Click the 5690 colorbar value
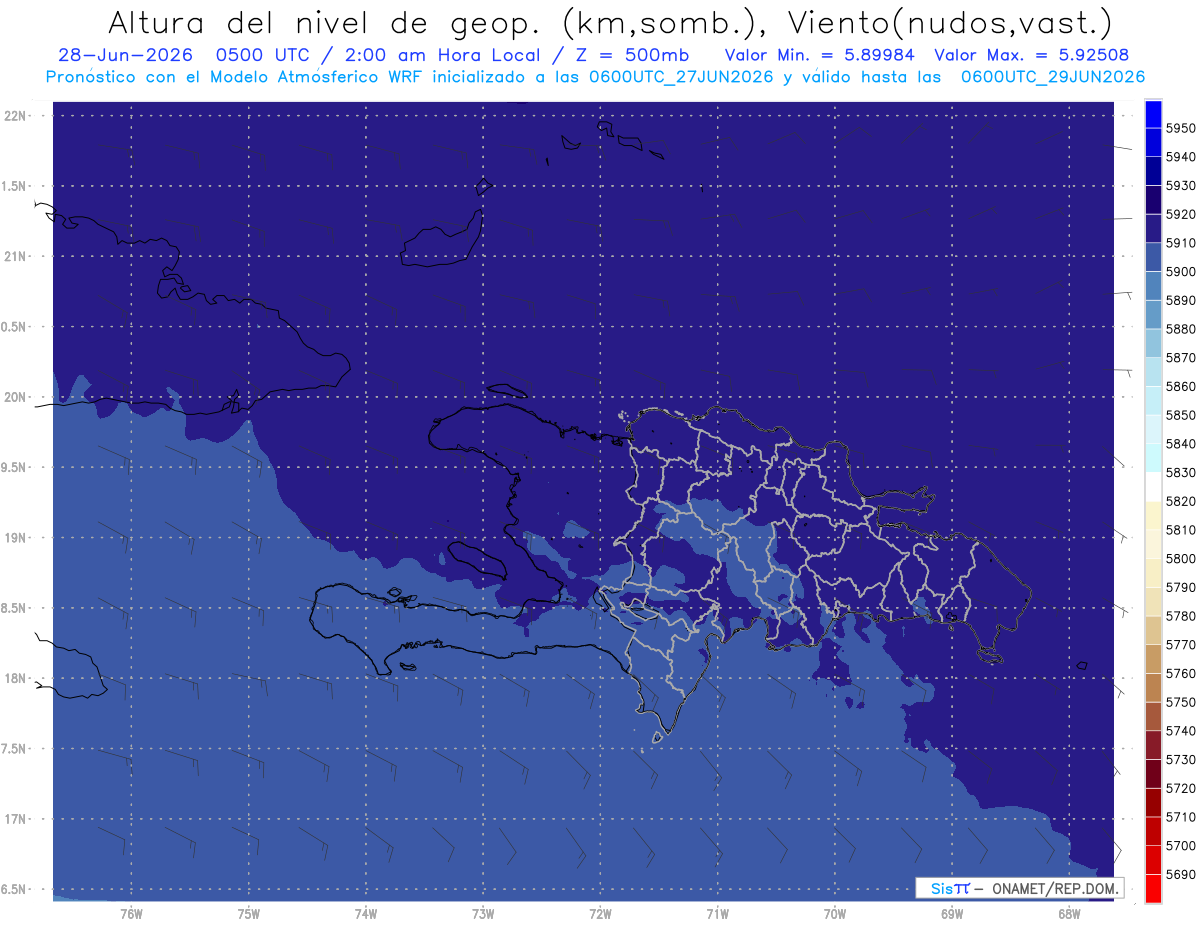This screenshot has width=1200, height=927. (x=1180, y=874)
